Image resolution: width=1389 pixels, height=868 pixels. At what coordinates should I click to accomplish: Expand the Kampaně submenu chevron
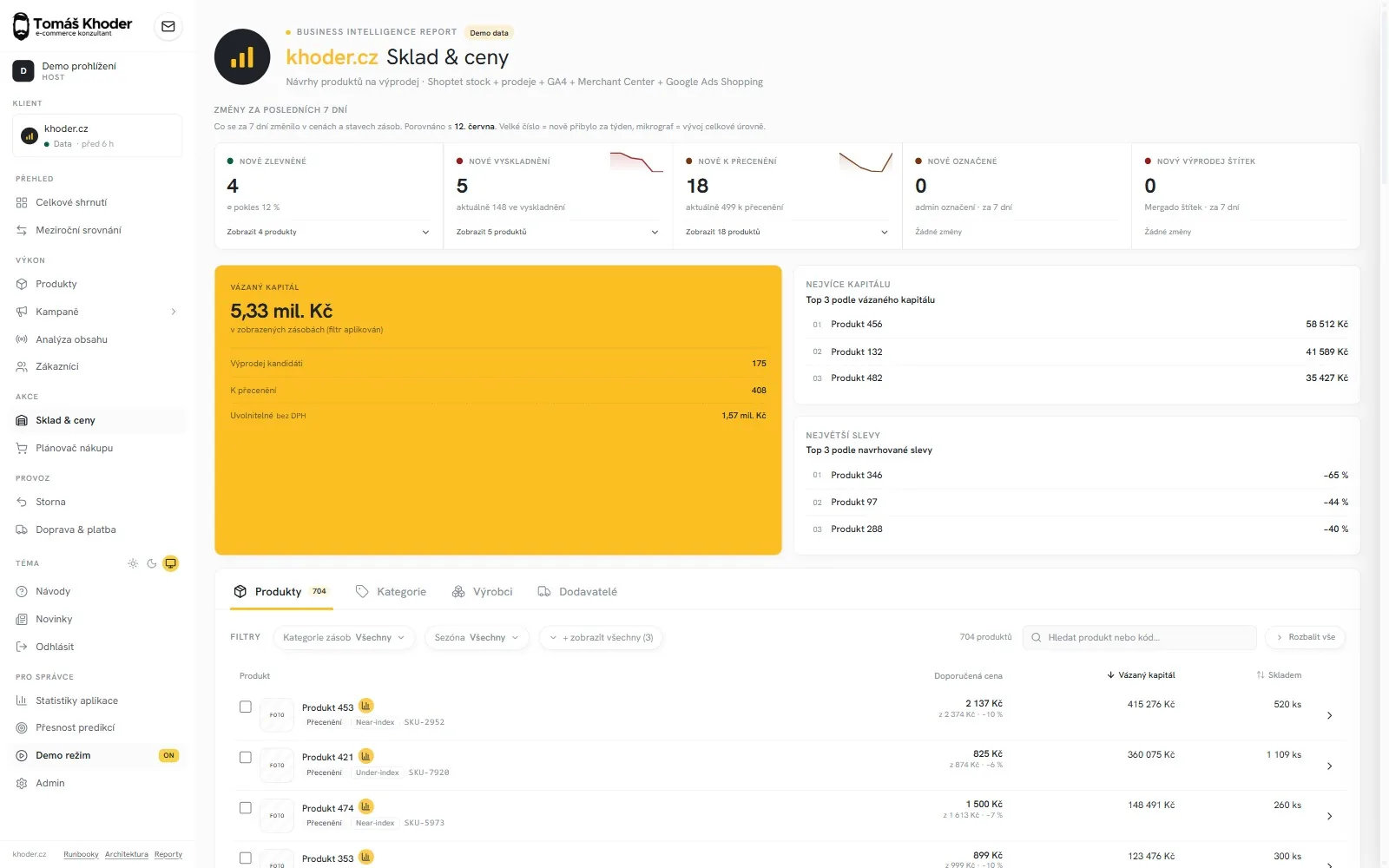tap(174, 312)
